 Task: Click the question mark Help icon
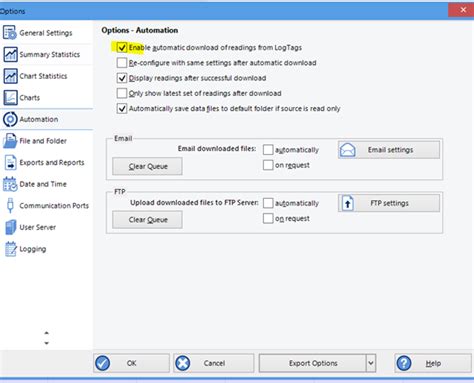click(404, 363)
